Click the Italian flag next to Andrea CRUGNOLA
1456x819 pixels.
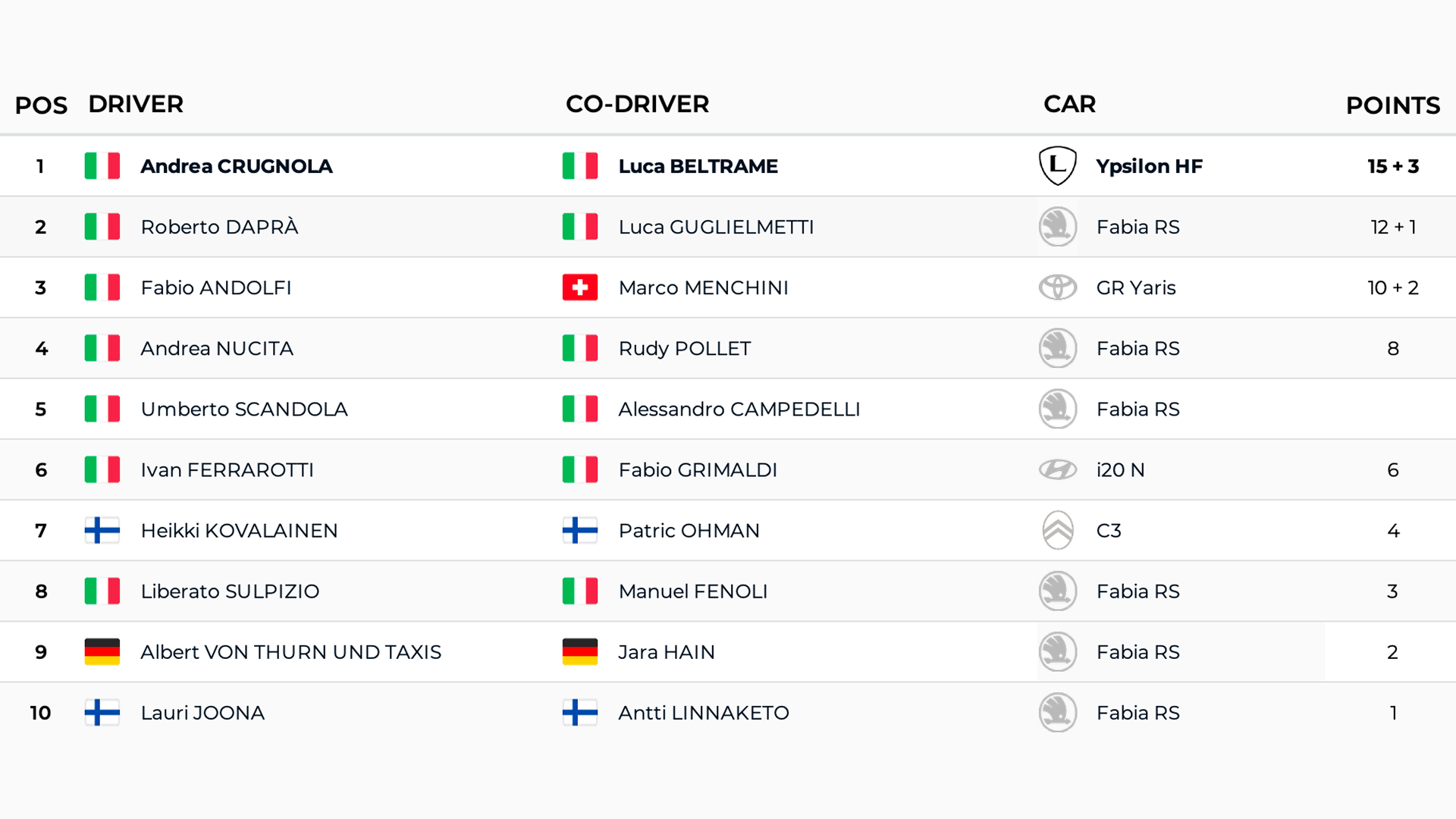click(x=102, y=166)
